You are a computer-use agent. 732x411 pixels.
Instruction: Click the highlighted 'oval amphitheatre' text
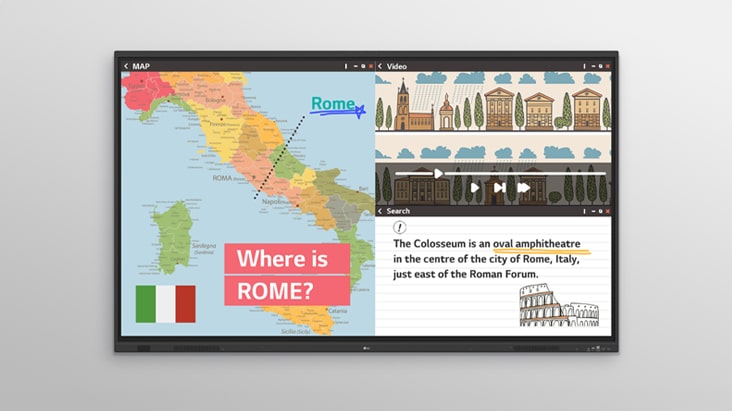tap(536, 243)
